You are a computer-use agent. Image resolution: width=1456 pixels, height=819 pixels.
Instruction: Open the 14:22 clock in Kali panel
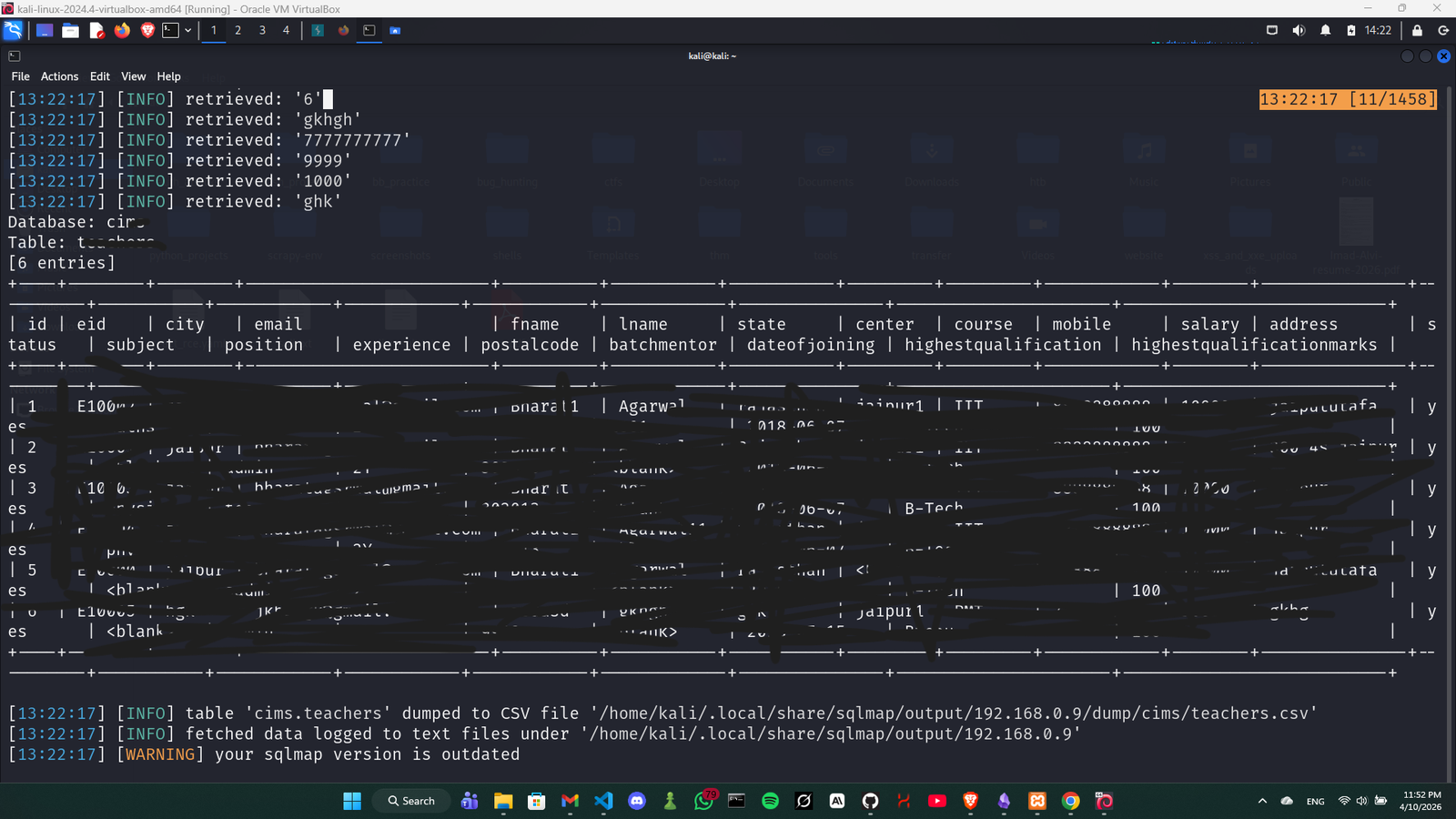[1378, 30]
